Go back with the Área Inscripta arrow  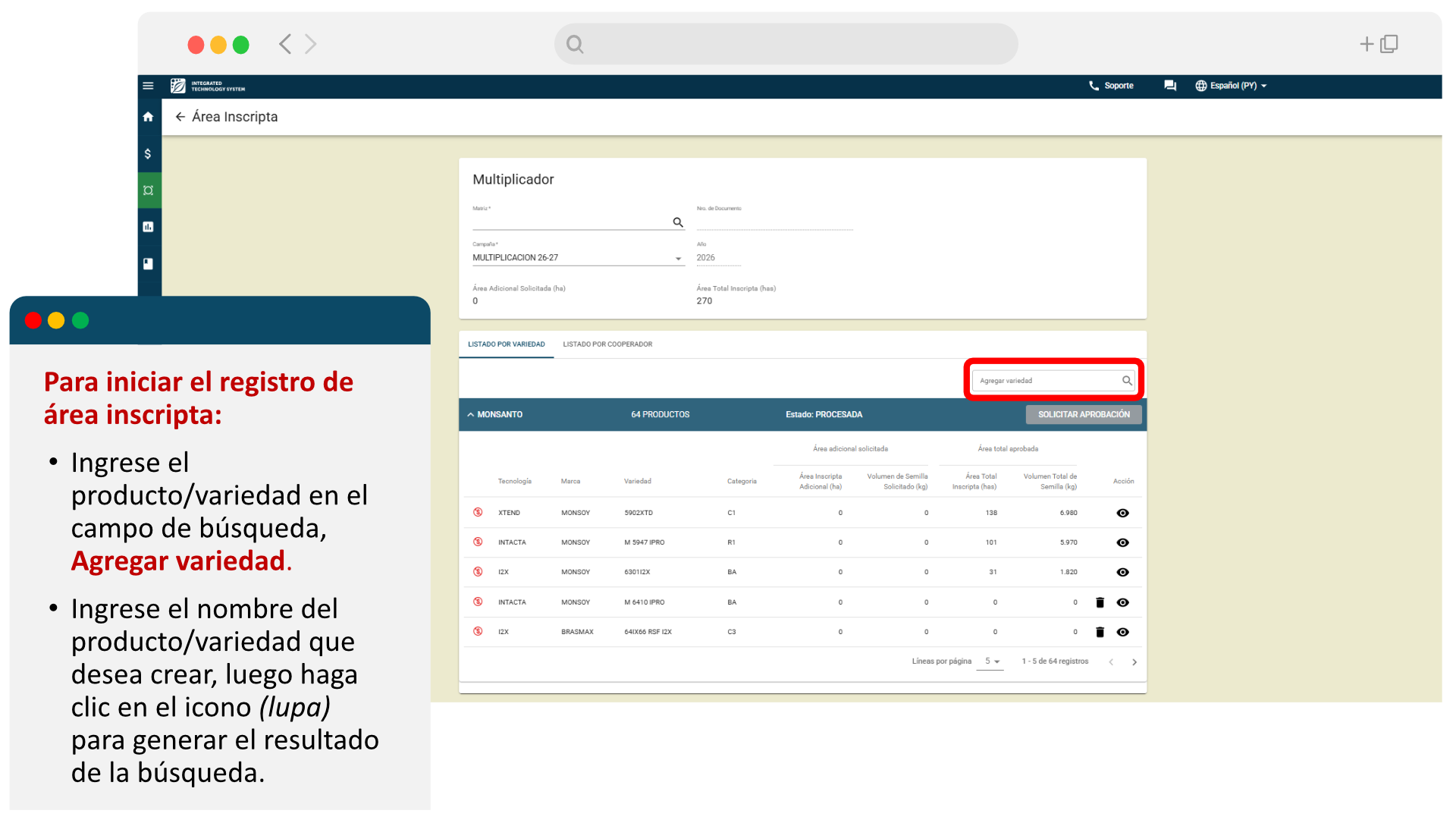click(180, 117)
